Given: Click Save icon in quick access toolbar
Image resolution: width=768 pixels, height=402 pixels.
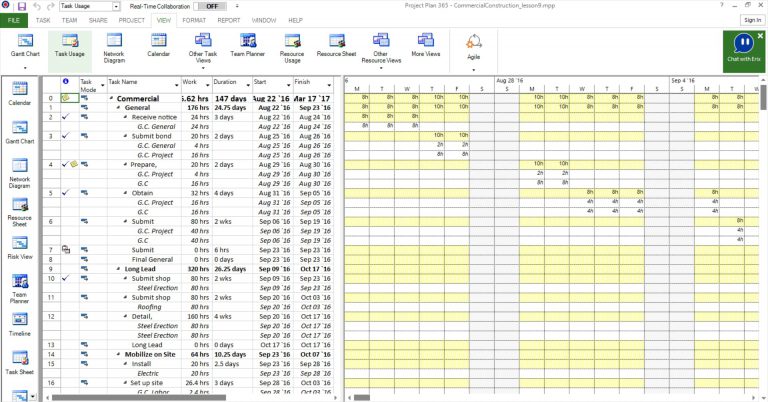Looking at the screenshot, I should [22, 6].
